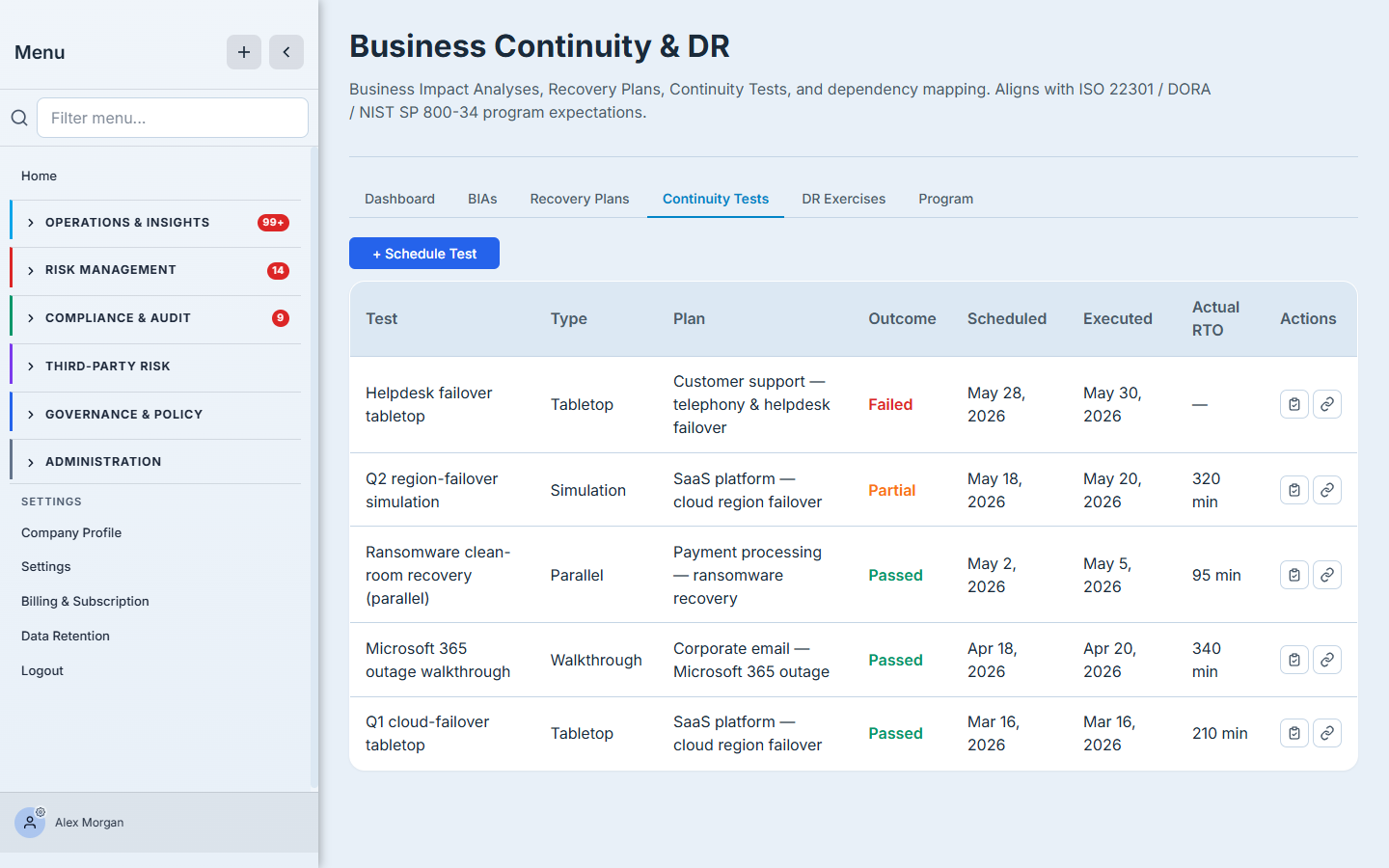Open clipboard action for Helpdesk failover tabletop
Screen dimensions: 1389x868
(1294, 404)
